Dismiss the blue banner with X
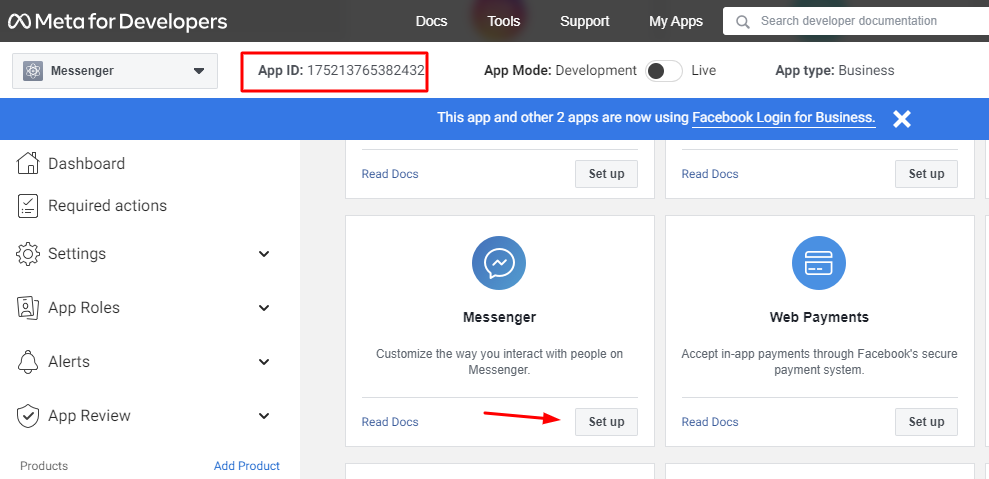The image size is (989, 479). pyautogui.click(x=902, y=119)
